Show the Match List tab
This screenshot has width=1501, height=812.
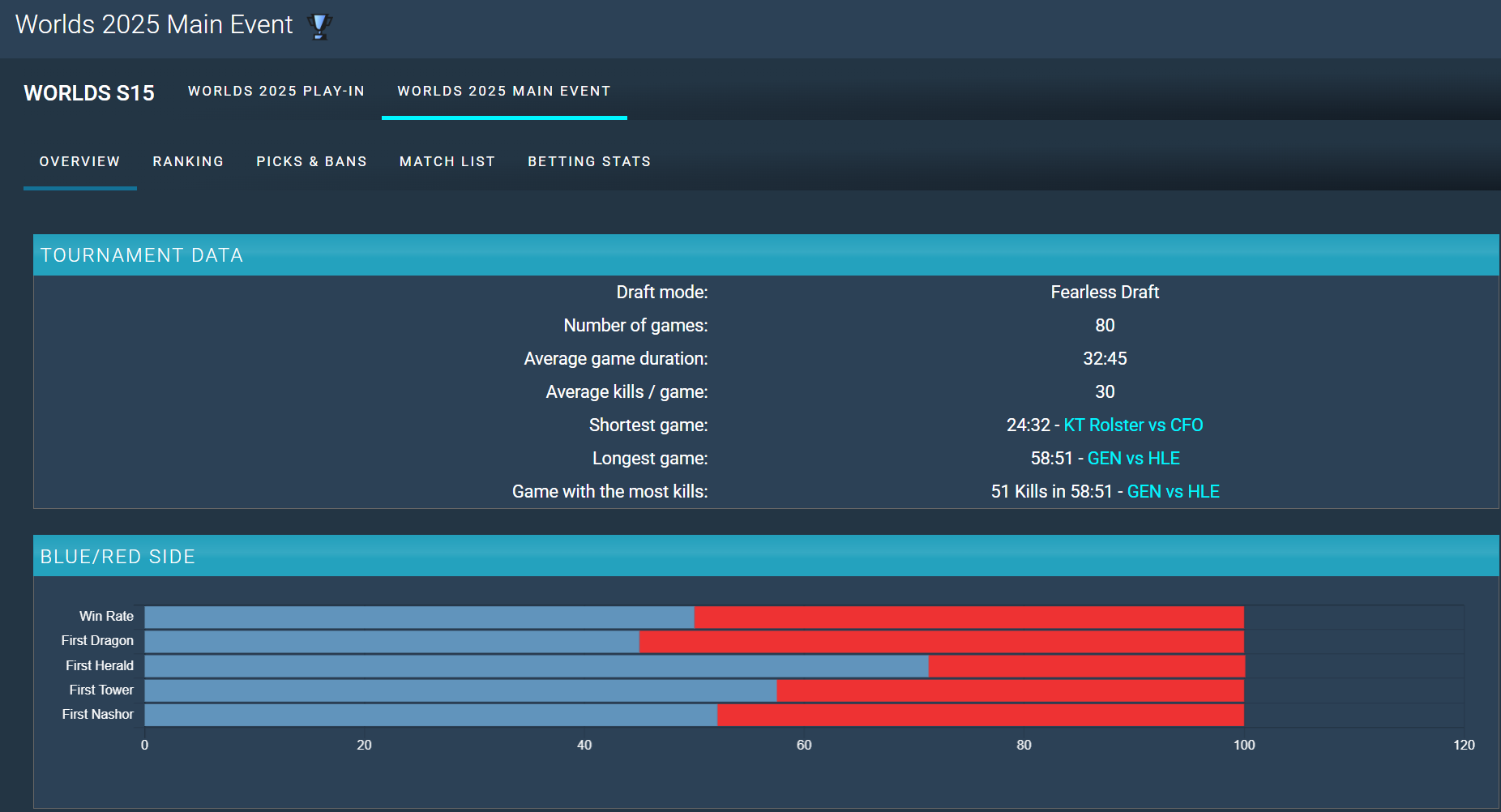(447, 162)
